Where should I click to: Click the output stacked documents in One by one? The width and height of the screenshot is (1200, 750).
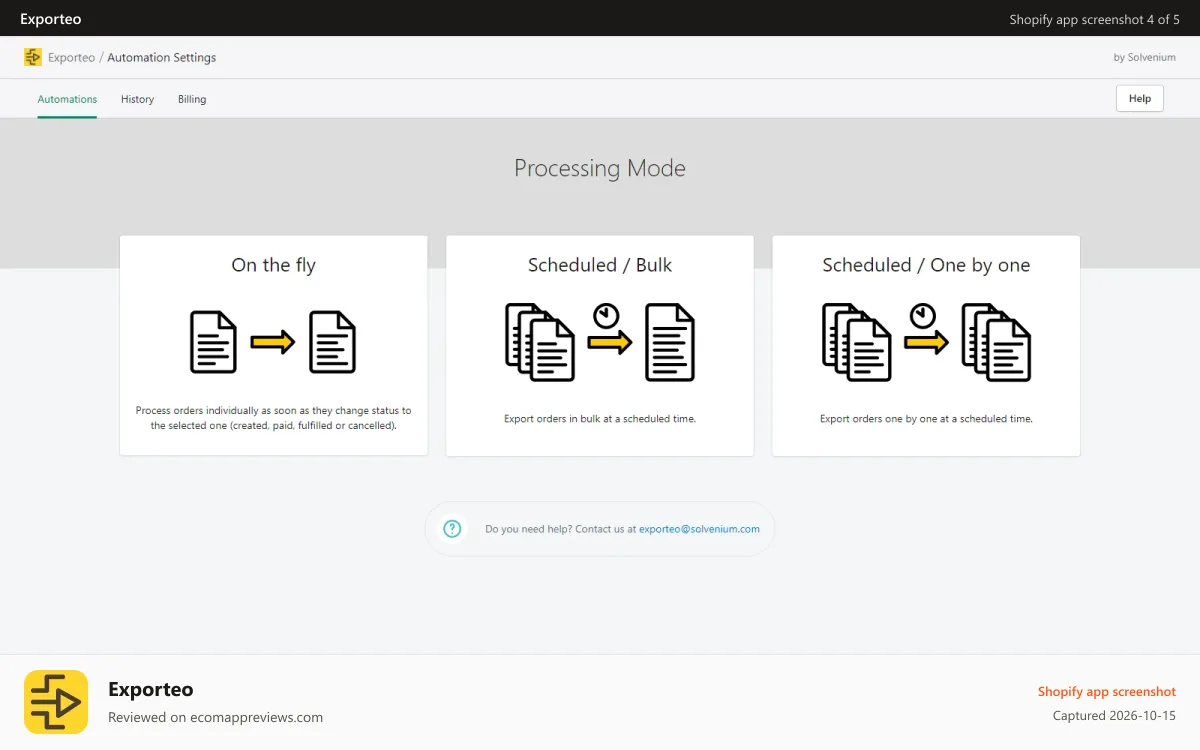click(x=996, y=342)
